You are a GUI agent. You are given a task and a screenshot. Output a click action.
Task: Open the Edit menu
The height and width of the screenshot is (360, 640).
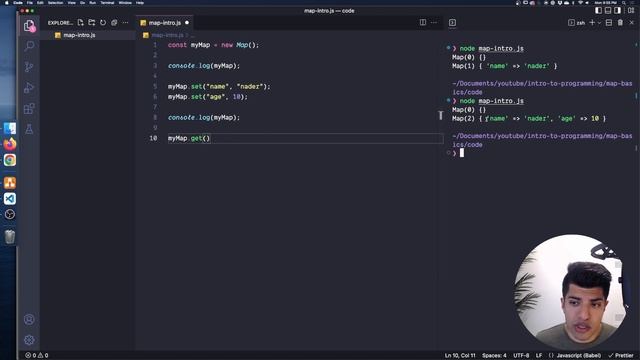pos(40,2)
